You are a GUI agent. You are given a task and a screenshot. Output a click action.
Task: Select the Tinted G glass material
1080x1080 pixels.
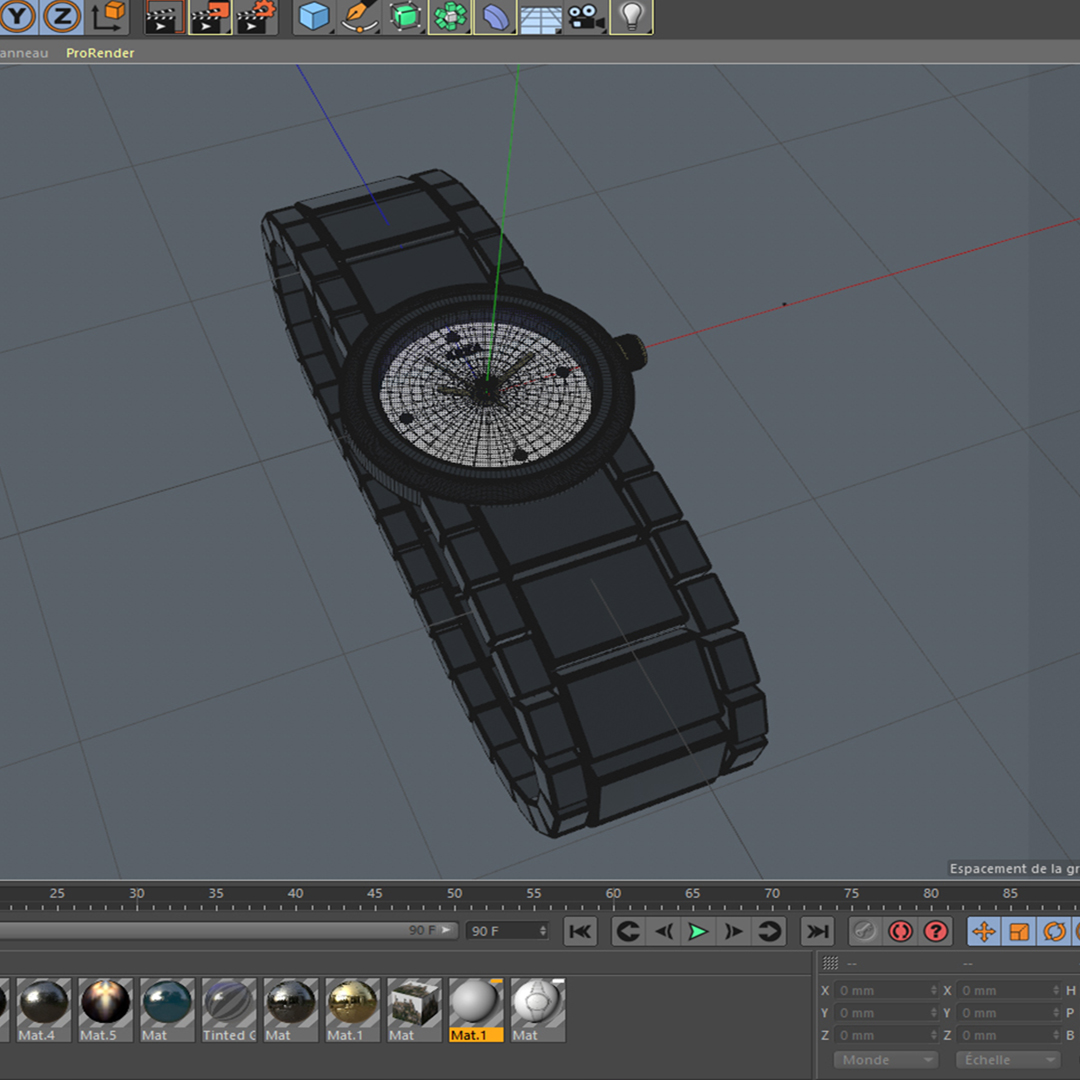[229, 1009]
